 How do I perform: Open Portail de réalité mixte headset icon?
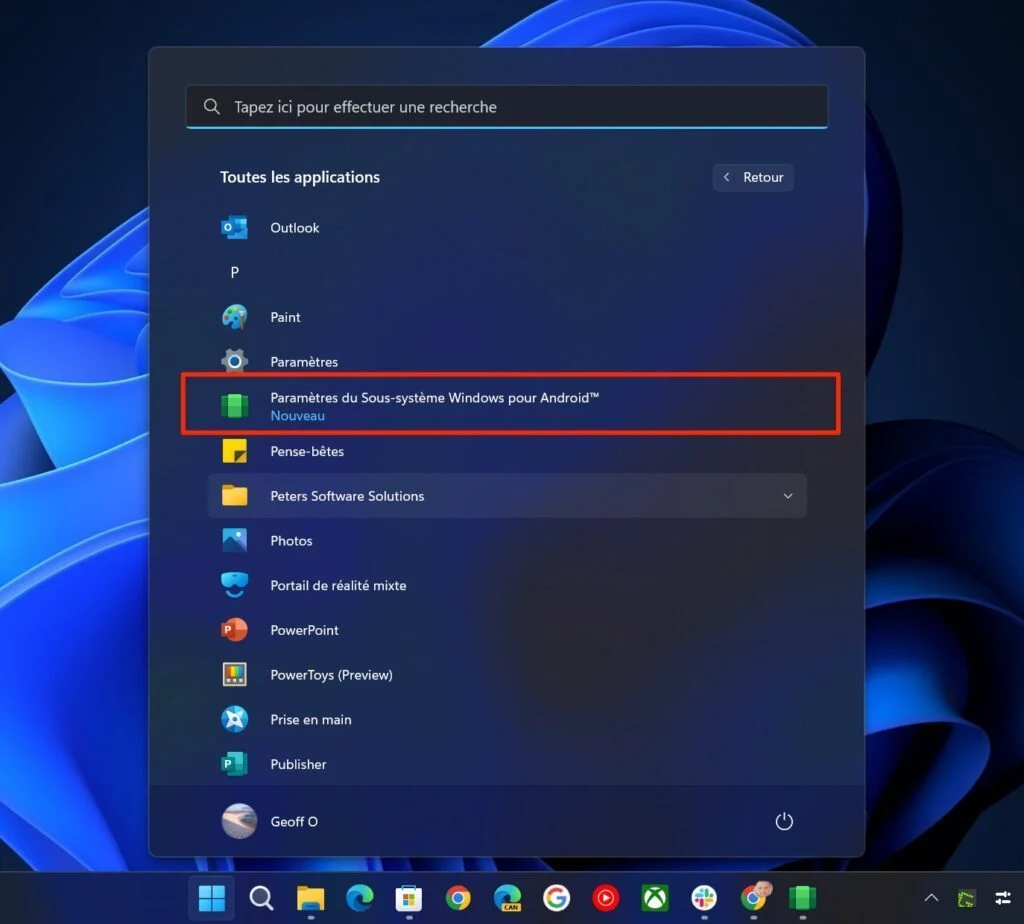[x=234, y=584]
